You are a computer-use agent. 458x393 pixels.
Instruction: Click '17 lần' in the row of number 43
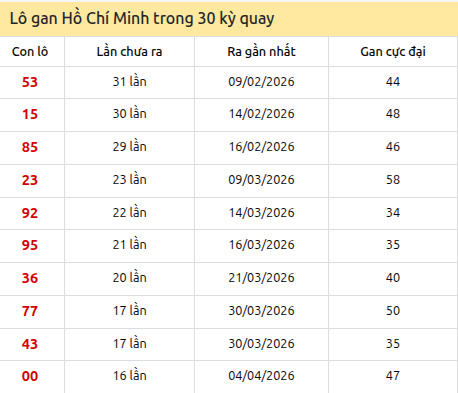tap(129, 343)
